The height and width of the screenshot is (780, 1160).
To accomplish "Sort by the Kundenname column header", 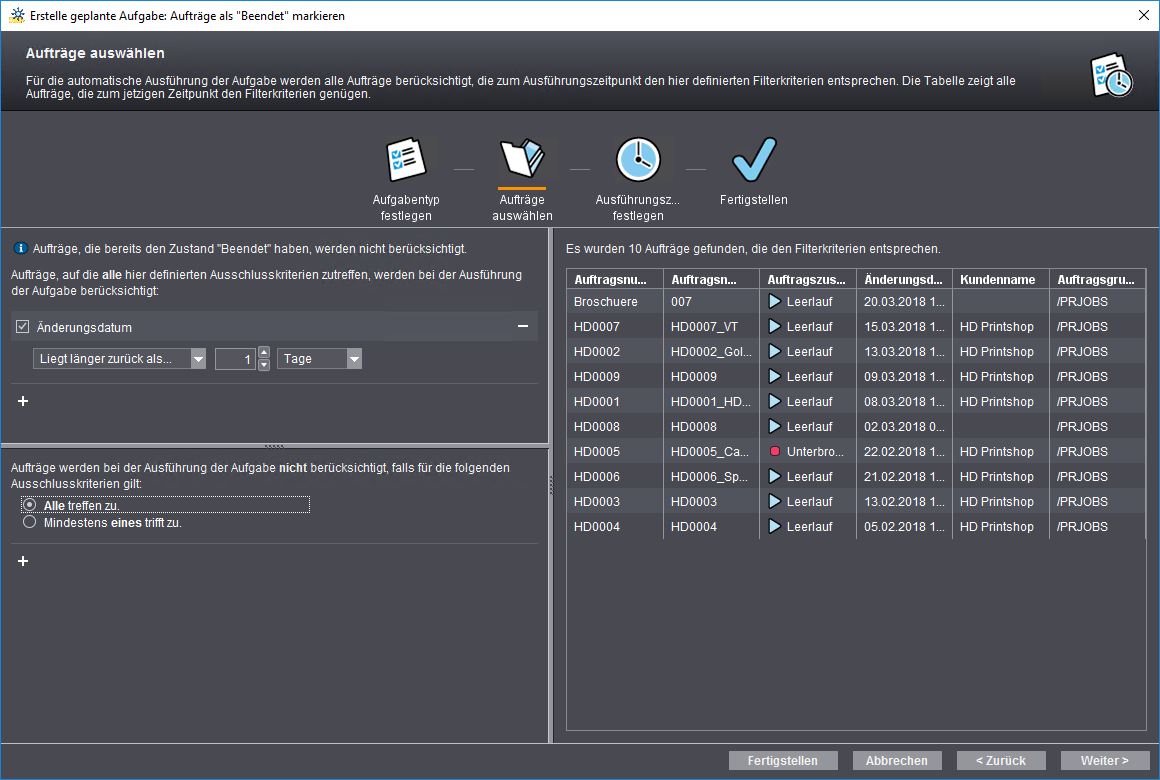I will click(x=1000, y=279).
